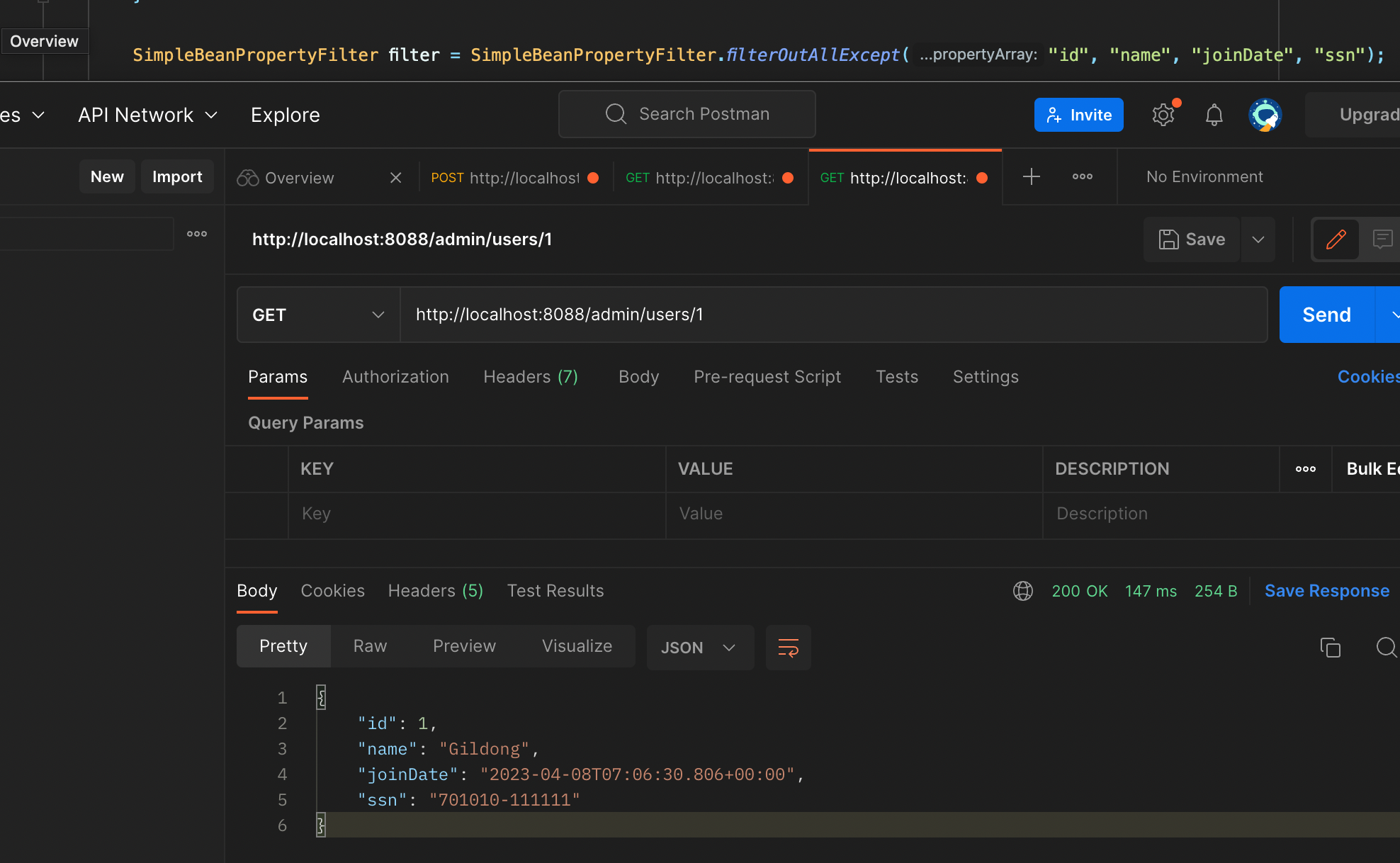
Task: Click the copy response icon
Action: [x=1331, y=647]
